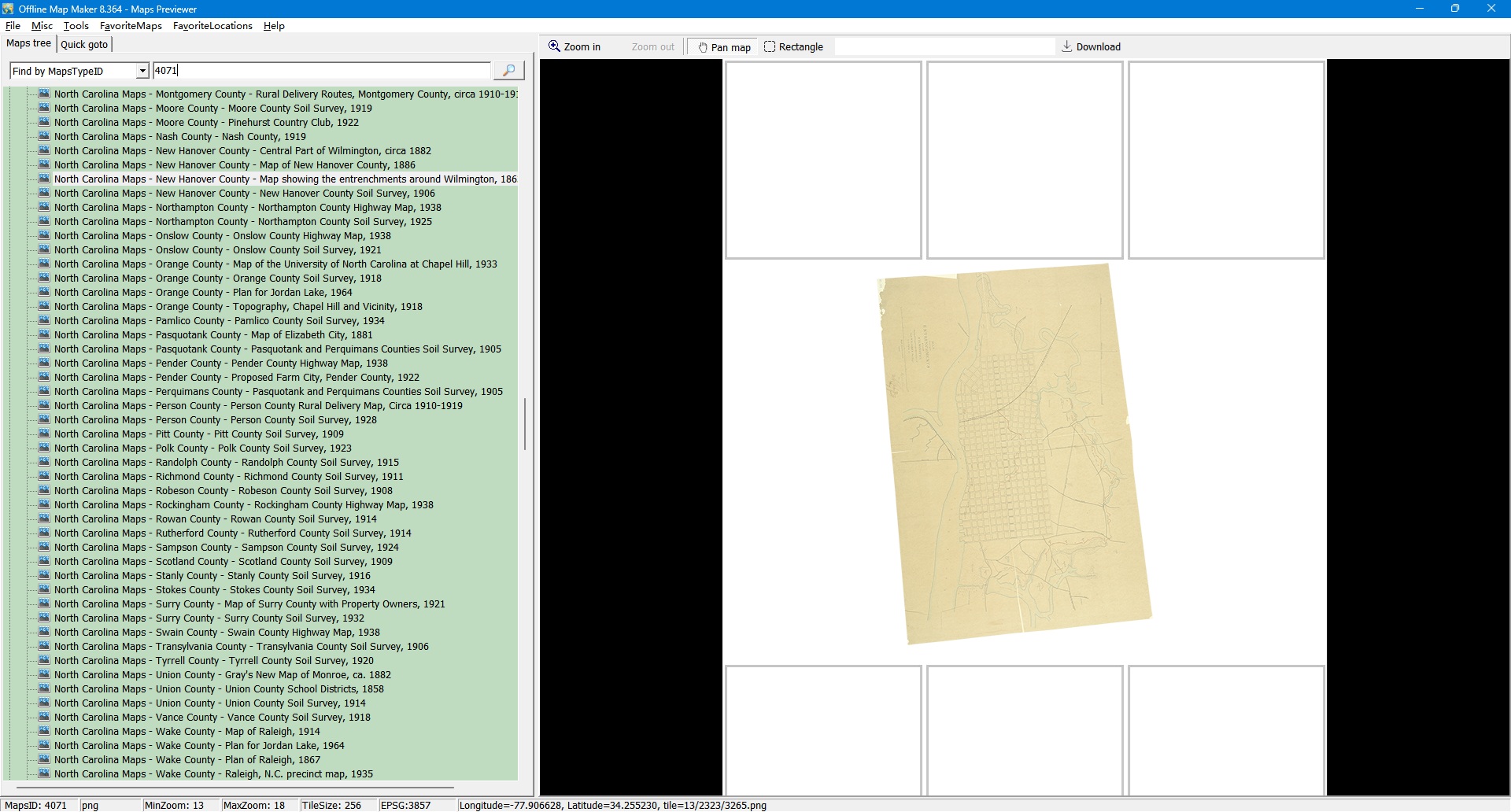Click the magnifier search button
The image size is (1511, 812).
pyautogui.click(x=508, y=71)
